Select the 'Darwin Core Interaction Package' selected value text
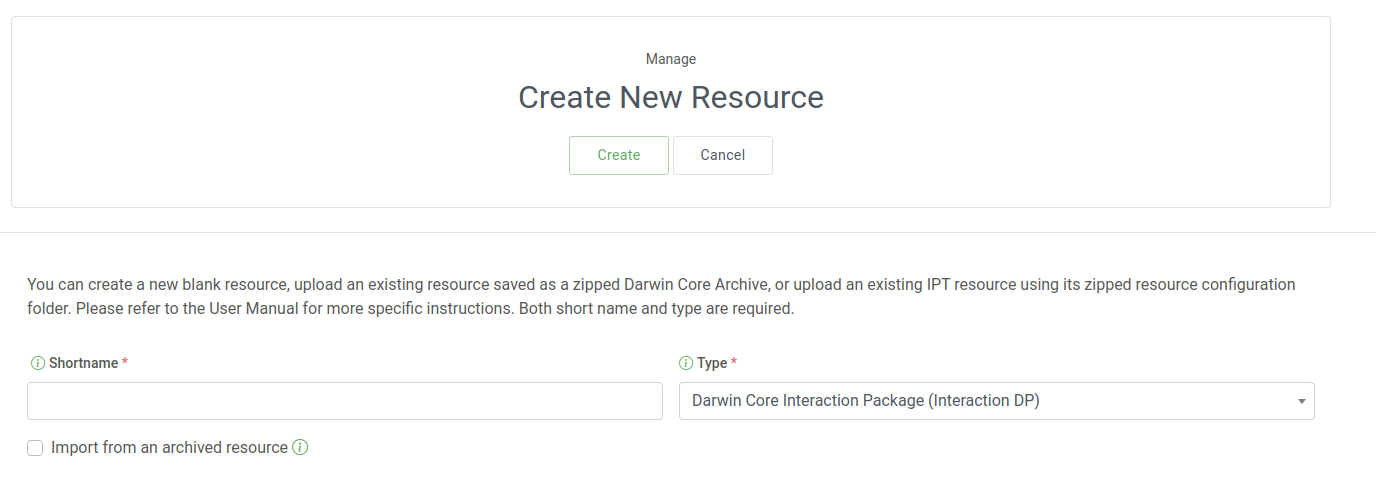 866,401
